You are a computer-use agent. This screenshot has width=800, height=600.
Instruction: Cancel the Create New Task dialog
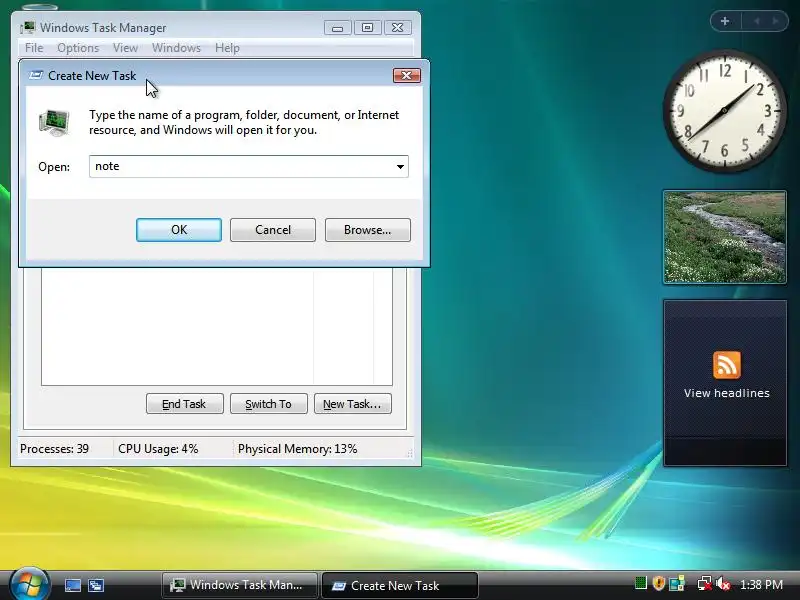(272, 230)
